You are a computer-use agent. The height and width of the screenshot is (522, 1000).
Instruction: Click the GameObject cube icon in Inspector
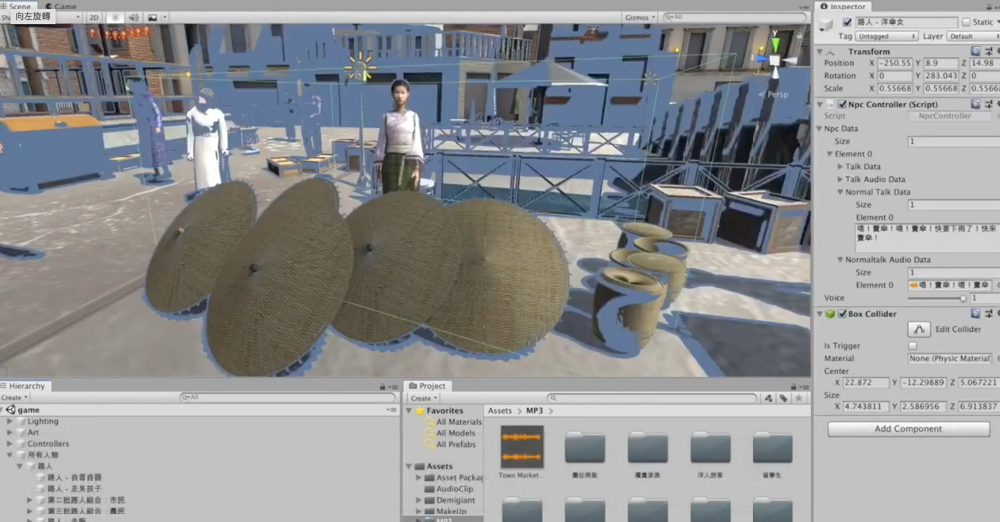[826, 25]
